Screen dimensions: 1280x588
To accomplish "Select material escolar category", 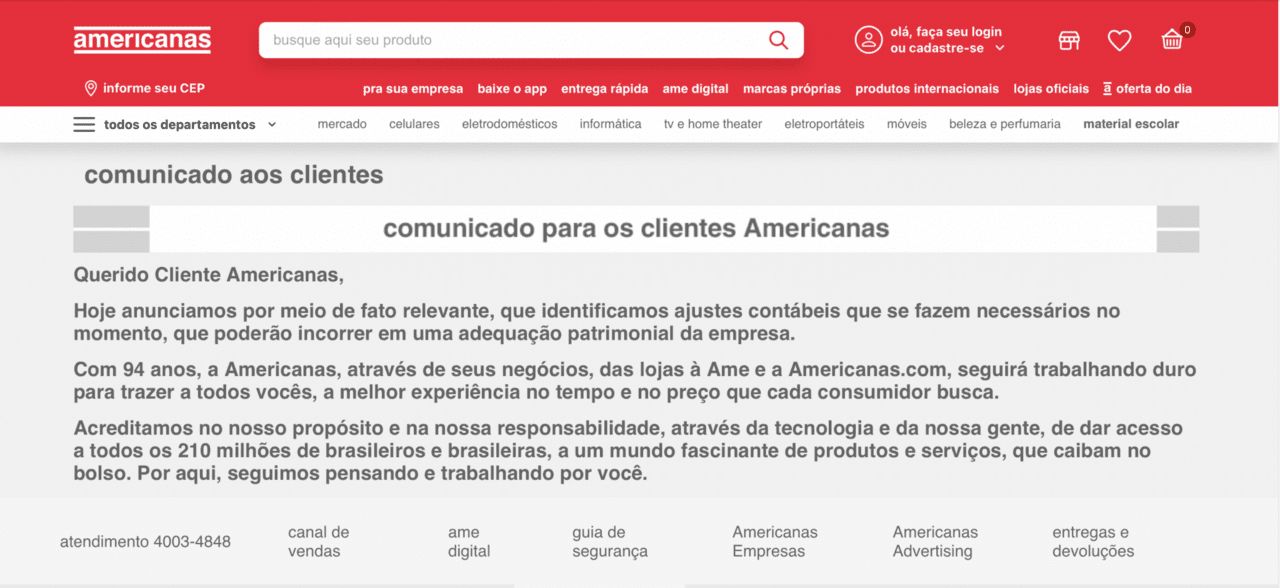I will [x=1131, y=124].
